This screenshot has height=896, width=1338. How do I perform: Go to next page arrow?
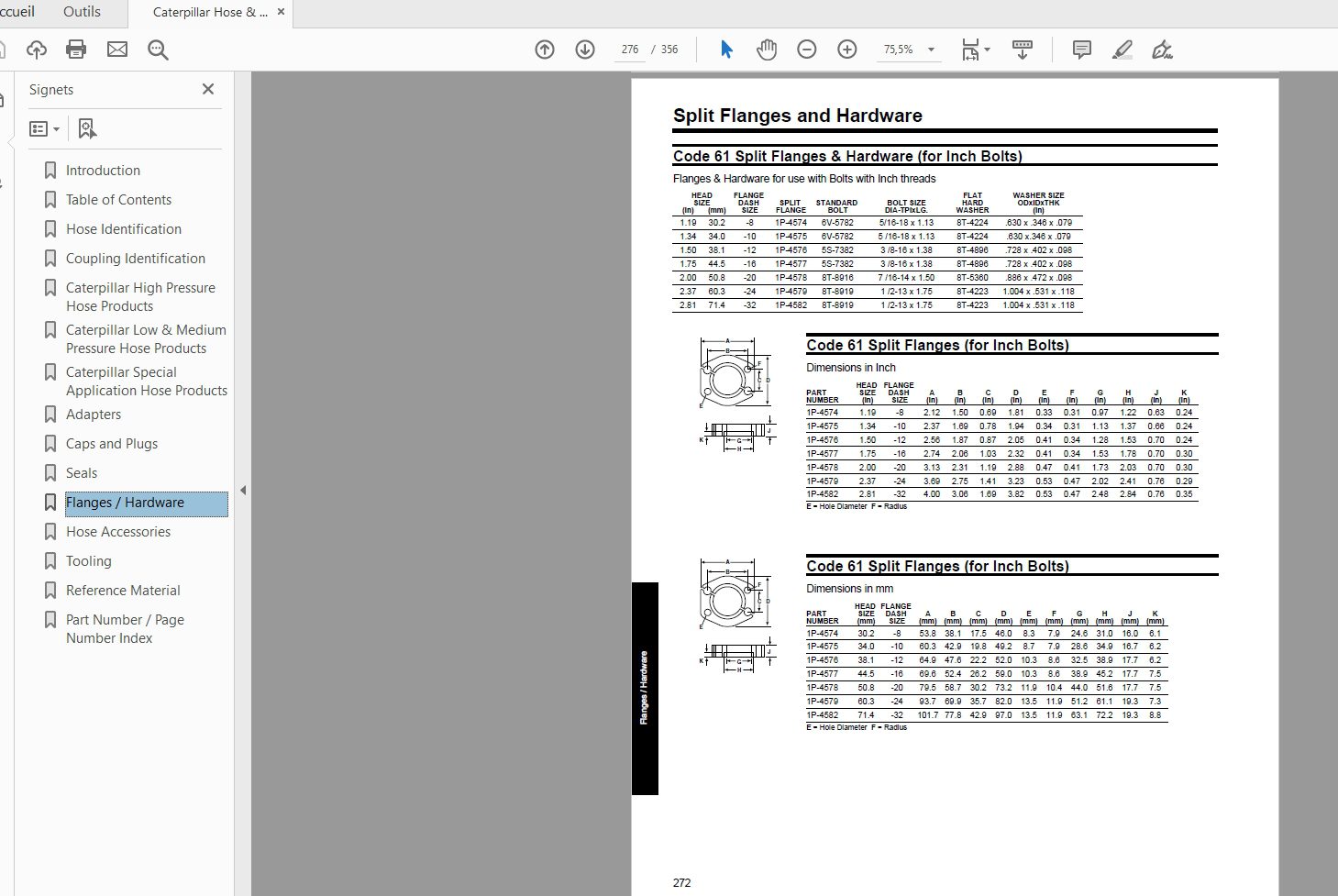click(x=585, y=50)
